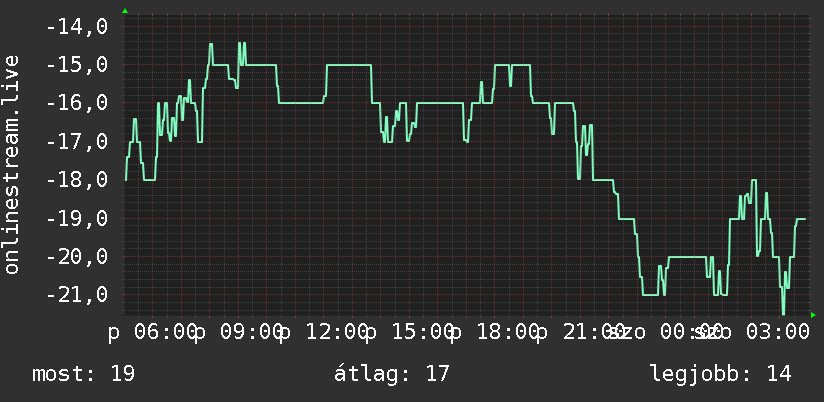Image resolution: width=824 pixels, height=402 pixels.
Task: Click the -19,0 y-axis label
Action: [77, 218]
